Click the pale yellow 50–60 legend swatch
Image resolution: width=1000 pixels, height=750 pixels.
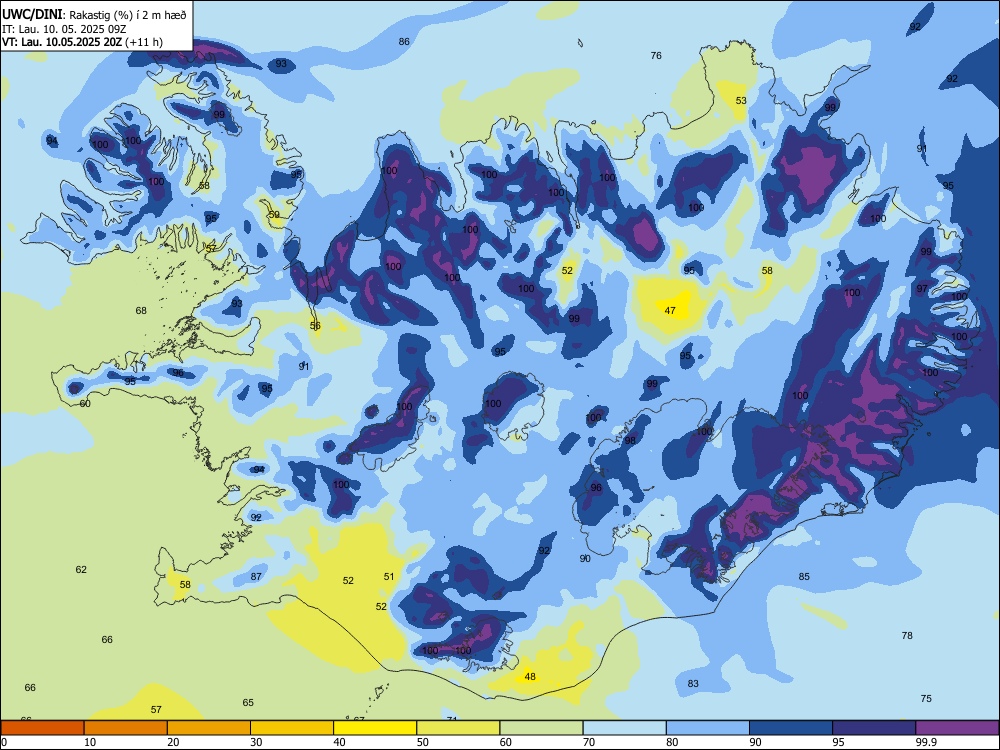[x=458, y=728]
